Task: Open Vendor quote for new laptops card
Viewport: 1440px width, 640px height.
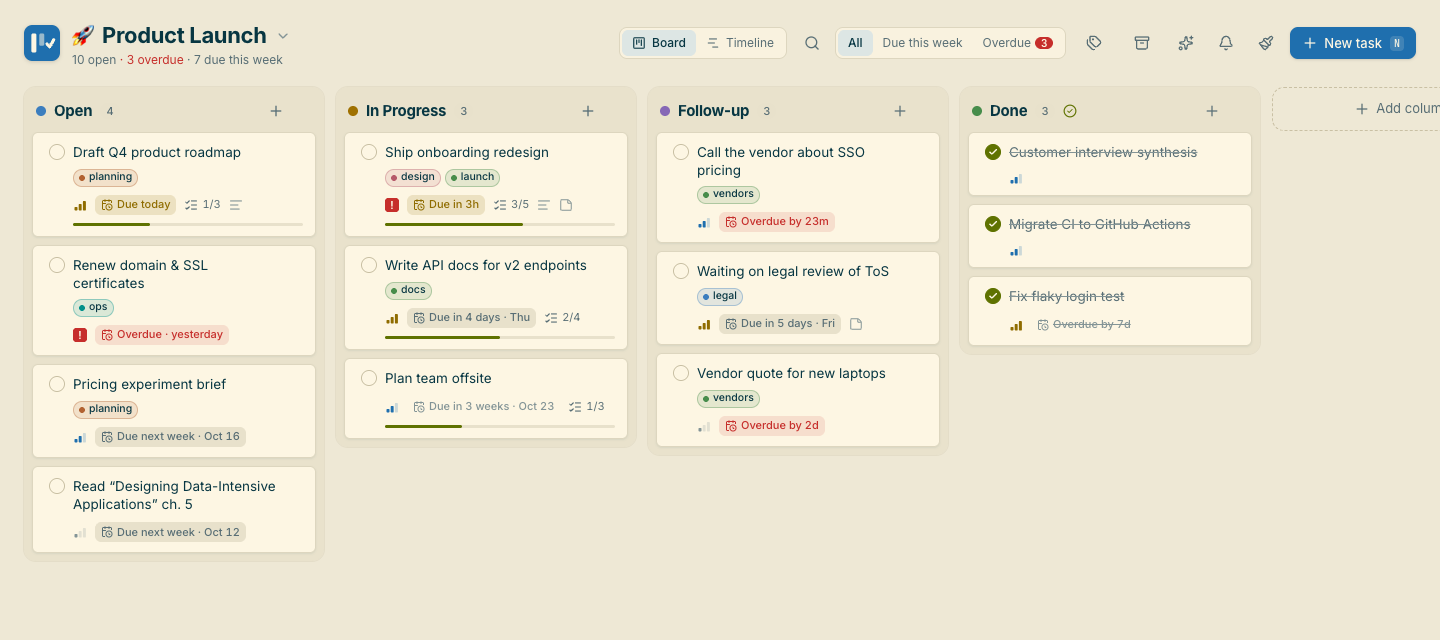Action: click(798, 399)
